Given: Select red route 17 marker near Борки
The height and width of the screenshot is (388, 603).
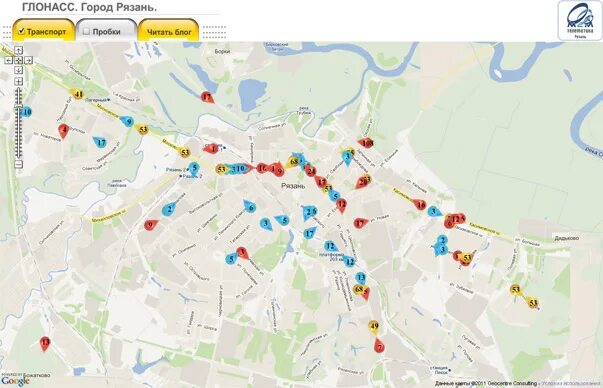Looking at the screenshot, I should click(207, 97).
